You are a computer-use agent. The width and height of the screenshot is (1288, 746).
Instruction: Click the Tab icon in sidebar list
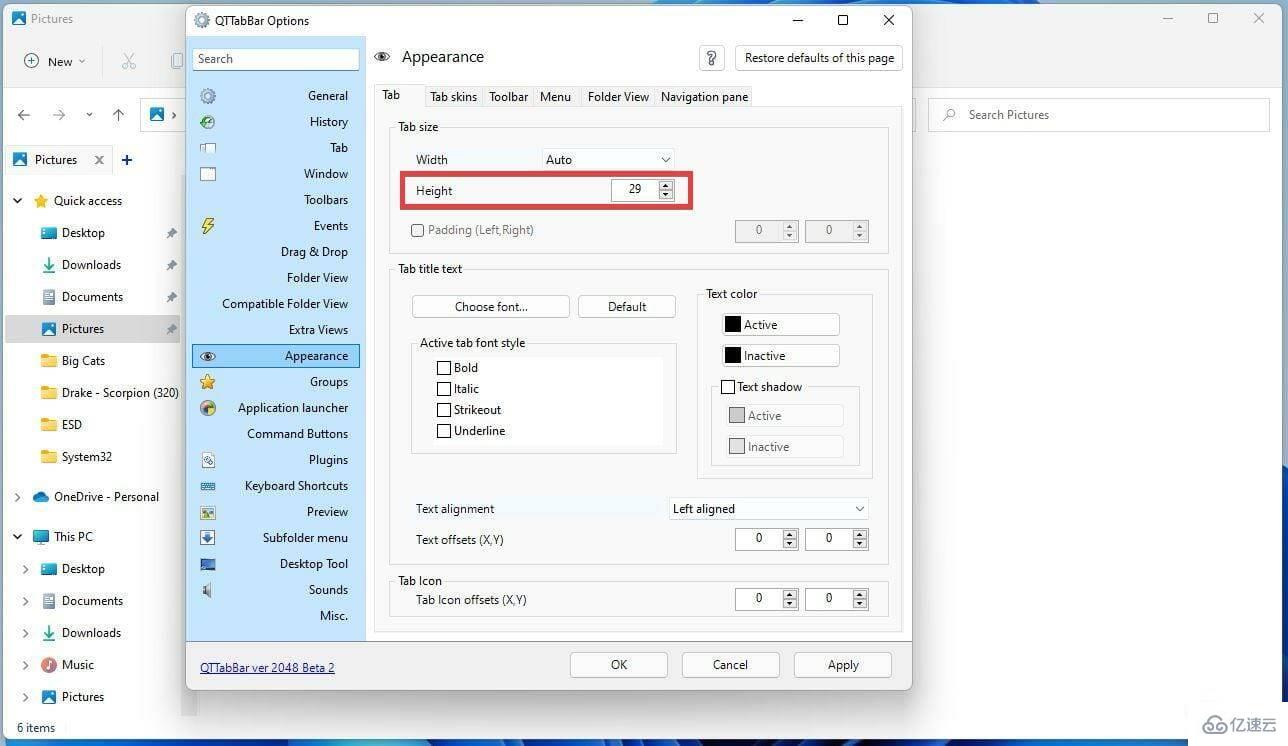pos(208,148)
